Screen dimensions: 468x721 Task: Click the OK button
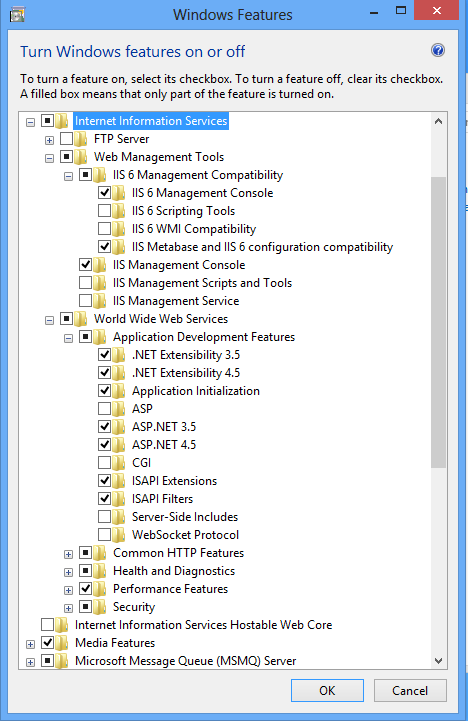coord(327,690)
